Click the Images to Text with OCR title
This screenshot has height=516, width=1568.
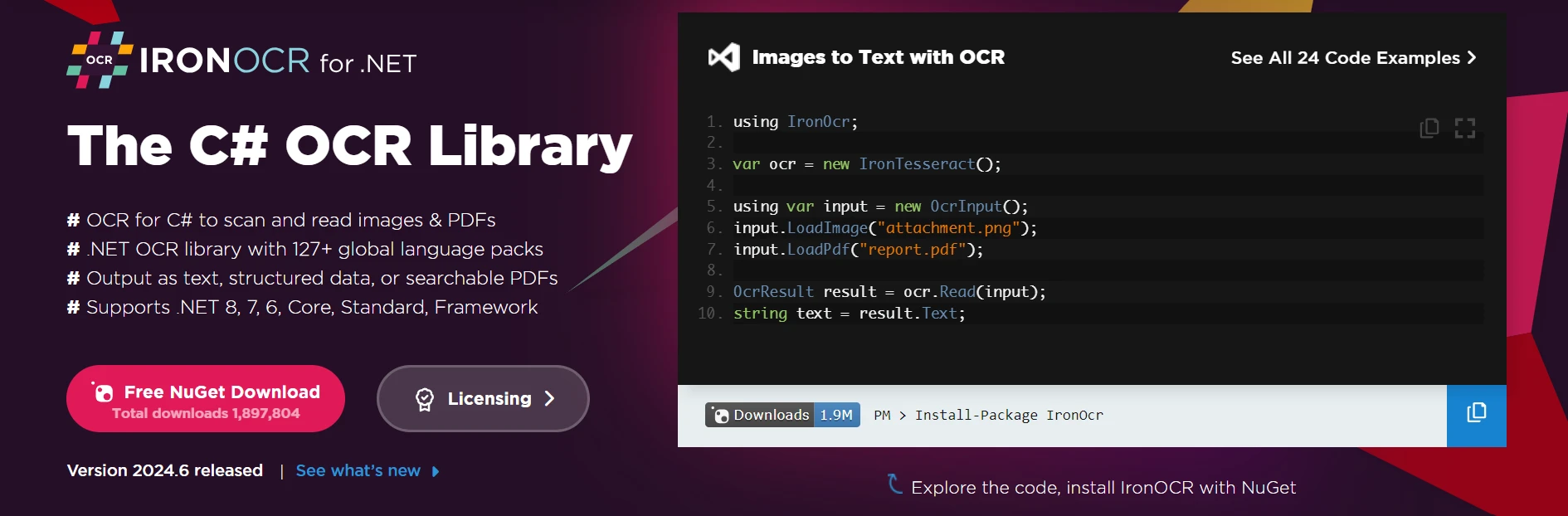878,57
